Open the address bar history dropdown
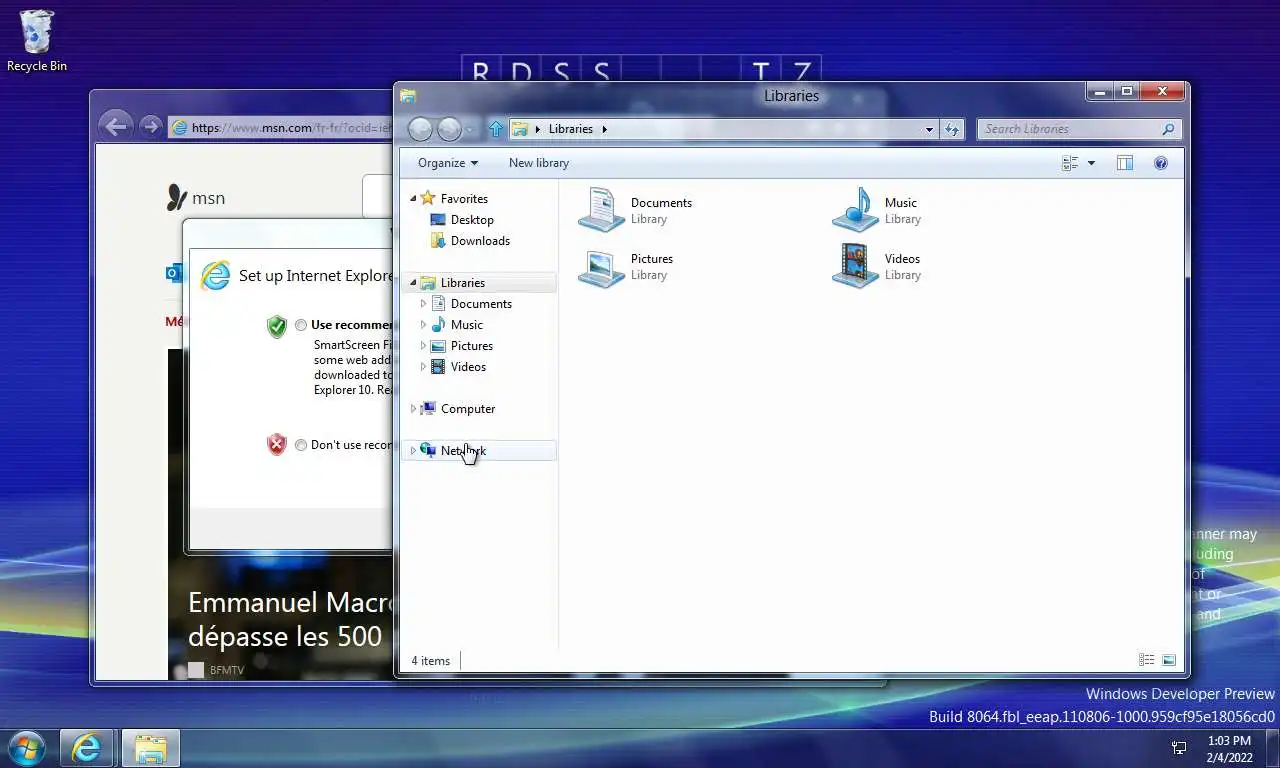 (929, 129)
